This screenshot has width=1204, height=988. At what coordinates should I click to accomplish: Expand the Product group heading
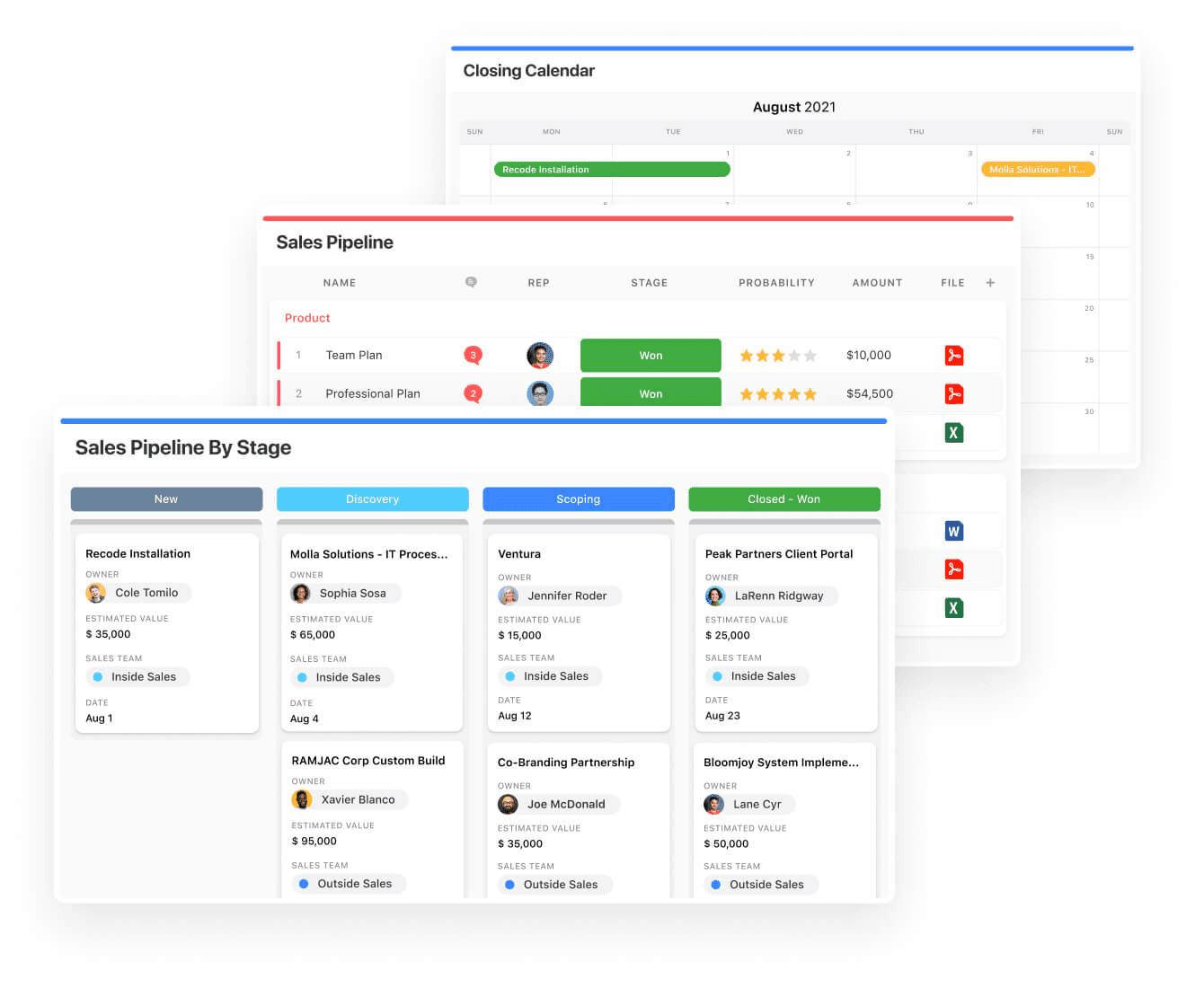307,318
